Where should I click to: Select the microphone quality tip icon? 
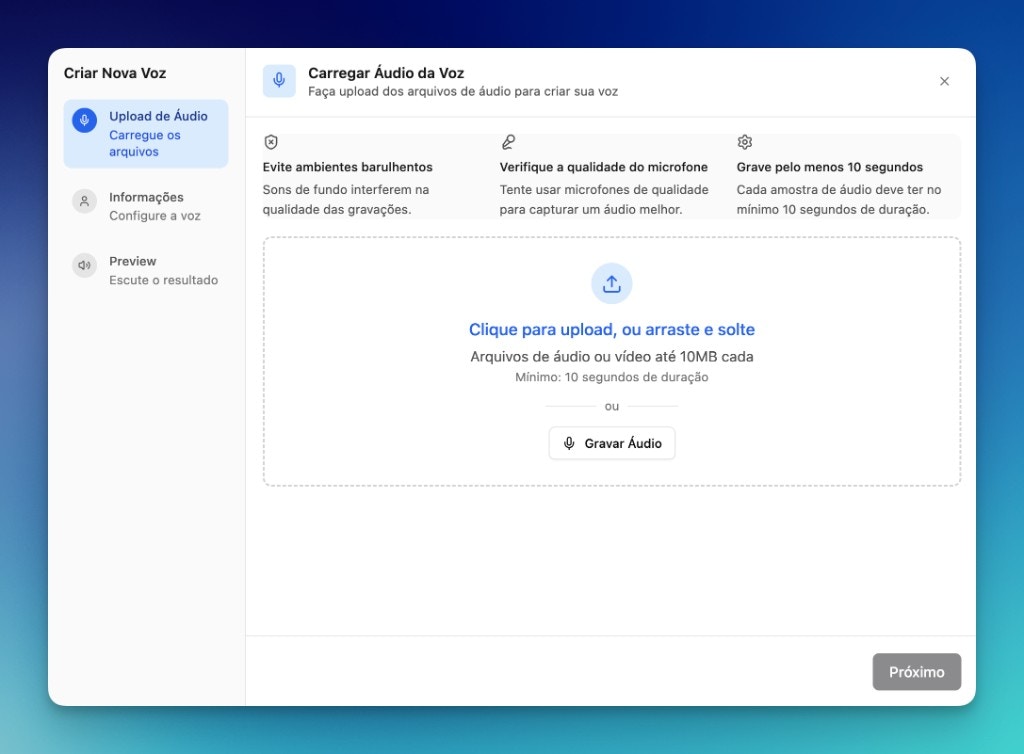[x=508, y=141]
